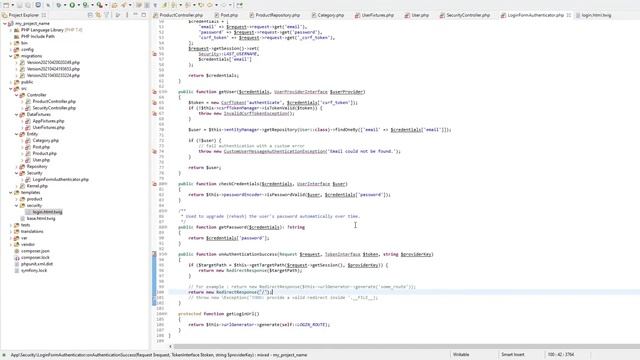Click the src folder icon
Screen dimensions: 640x360
coord(17,89)
